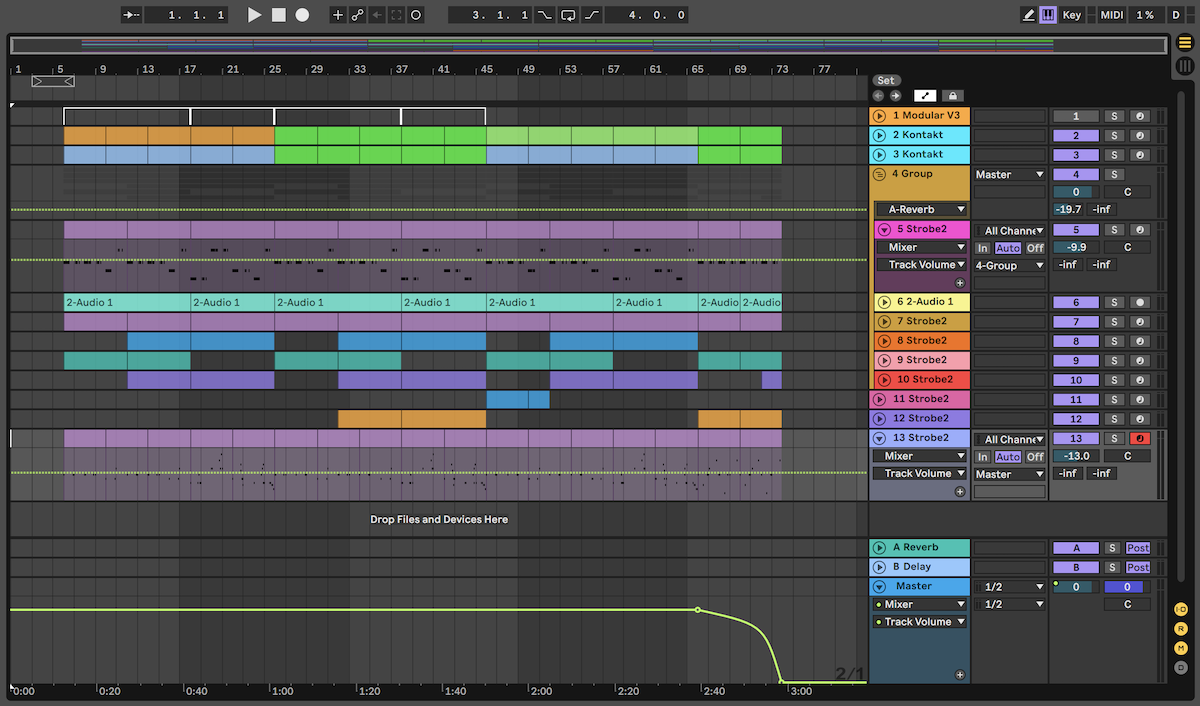This screenshot has width=1200, height=706.
Task: Open Master track's Track Volume chooser
Action: [x=921, y=622]
